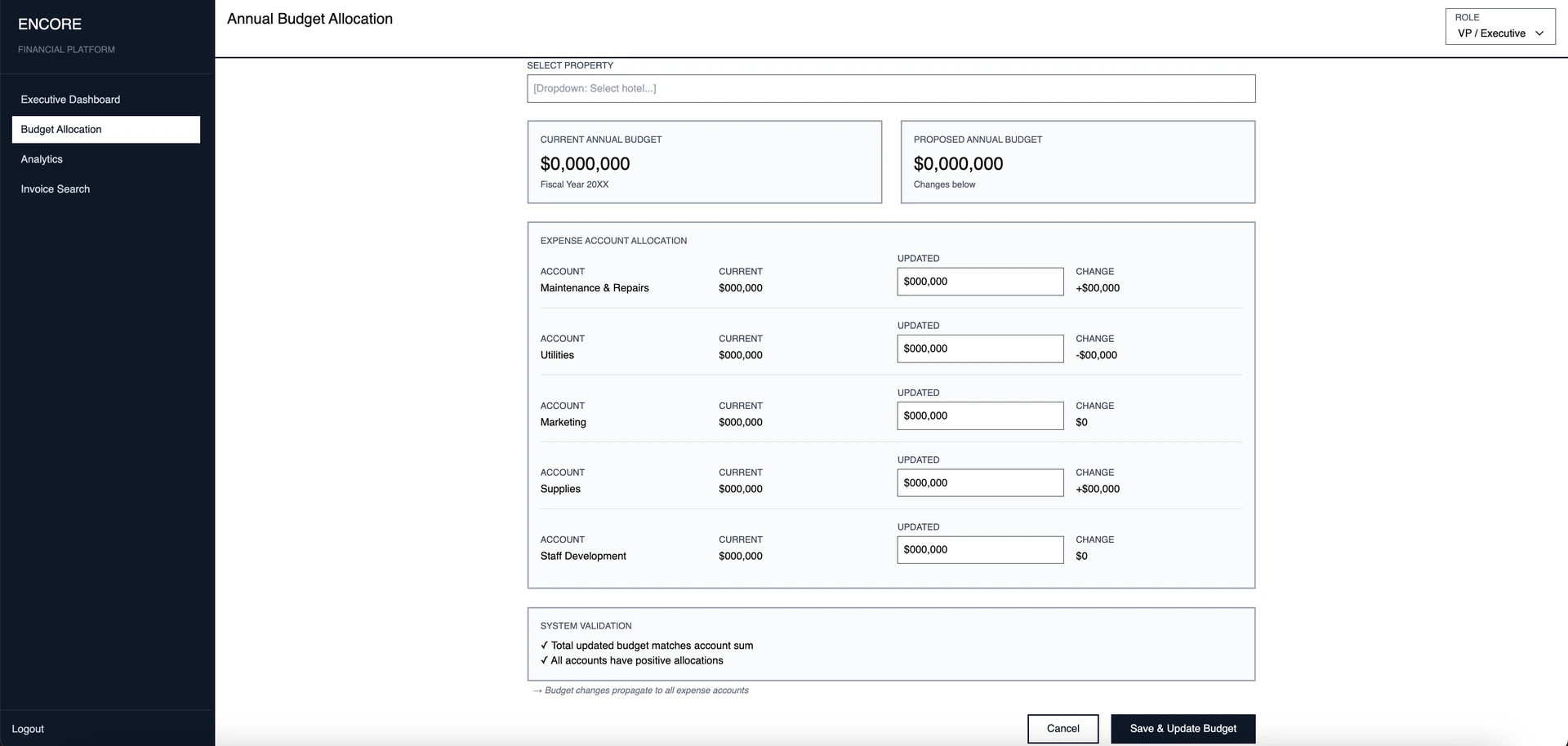Click the Supplies updated amount field
Image resolution: width=1568 pixels, height=746 pixels.
980,482
